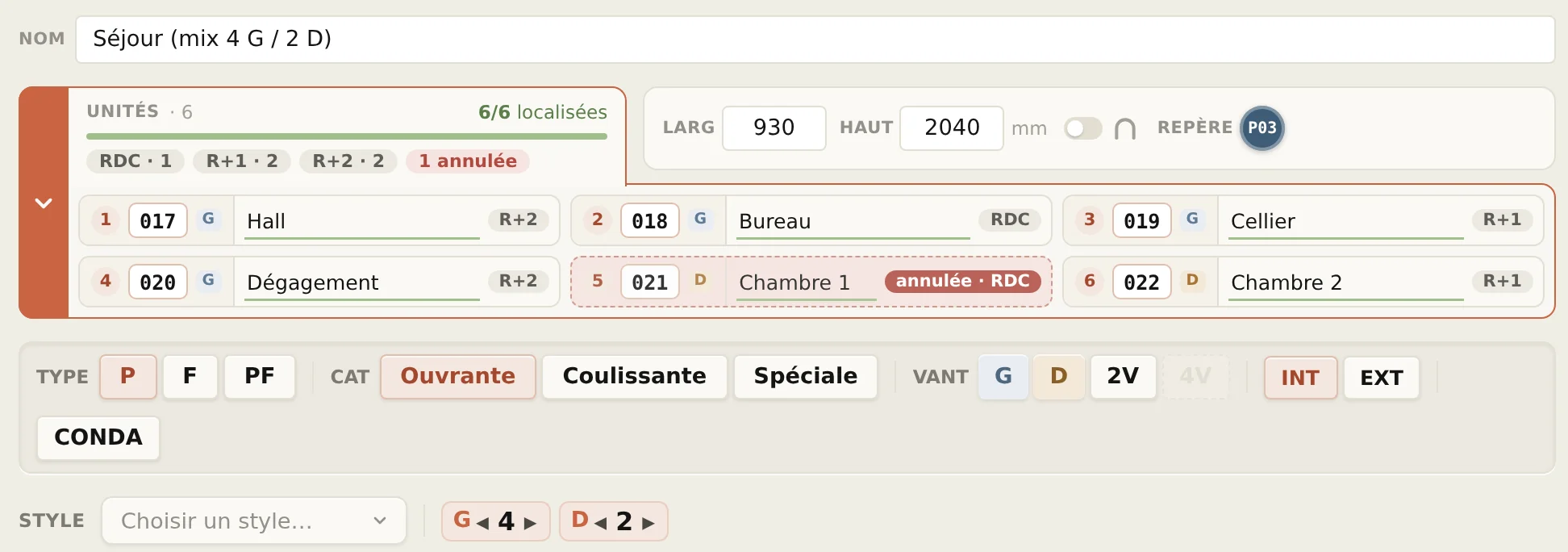Click unit number 020 field
This screenshot has height=552, width=1568.
tap(158, 282)
